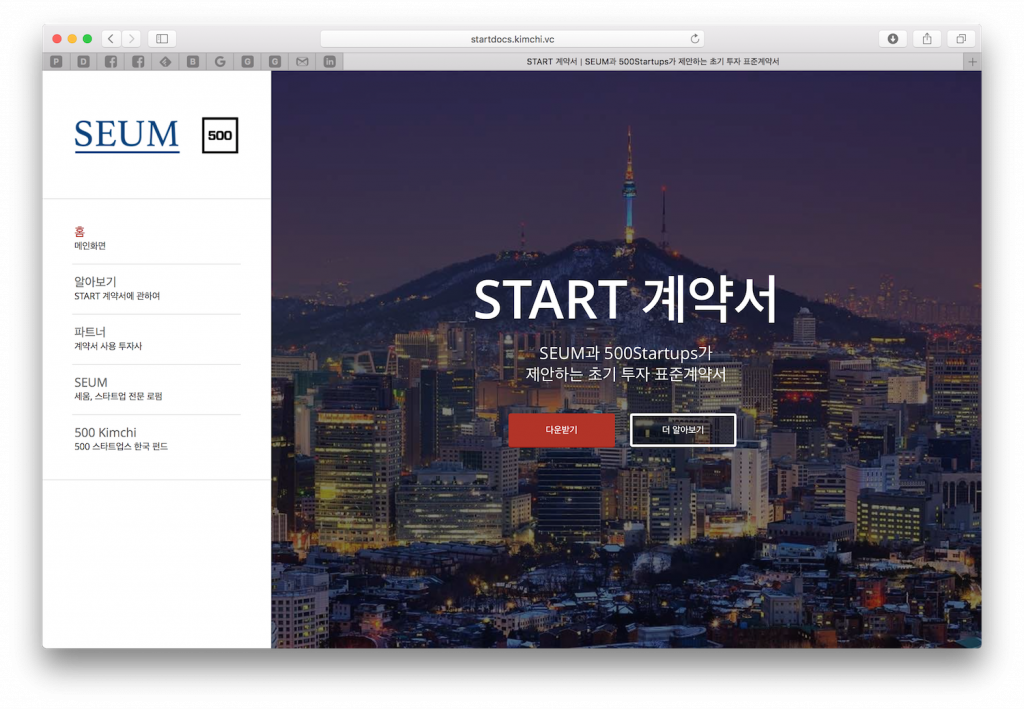
Task: Add a new tab with the plus button
Action: pos(972,61)
